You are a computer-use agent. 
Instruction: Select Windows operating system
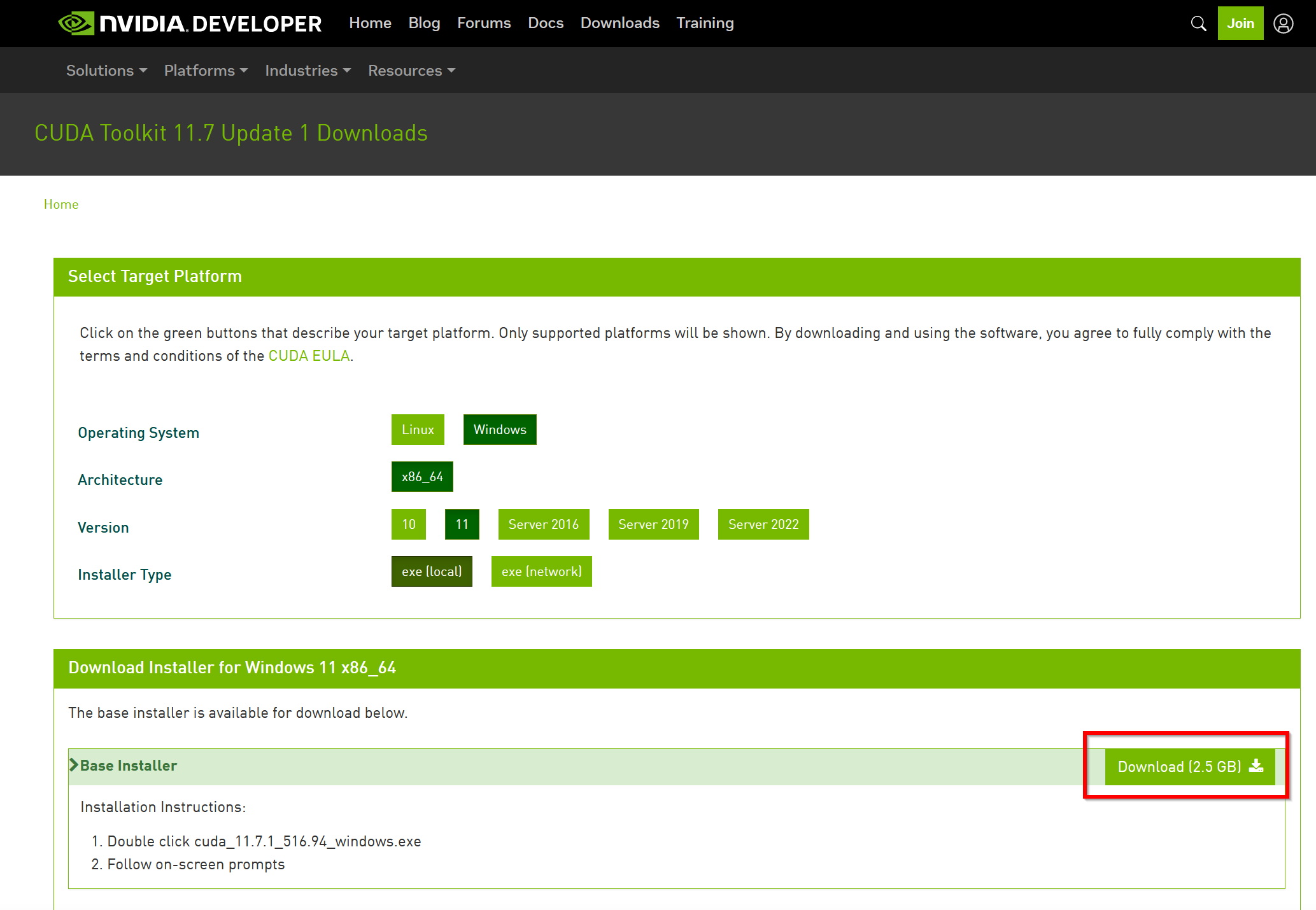[x=500, y=430]
